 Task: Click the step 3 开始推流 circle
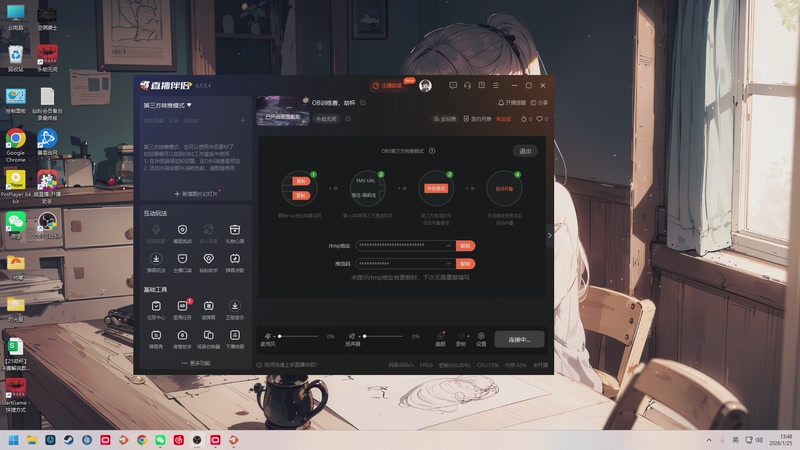coord(436,188)
